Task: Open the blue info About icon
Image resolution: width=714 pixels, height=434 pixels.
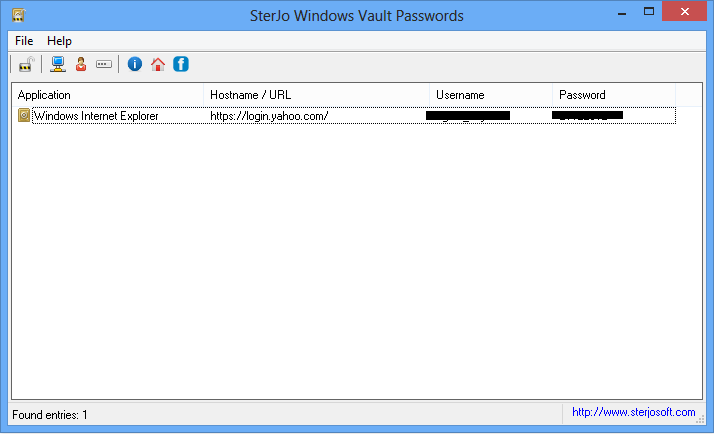Action: pyautogui.click(x=135, y=65)
